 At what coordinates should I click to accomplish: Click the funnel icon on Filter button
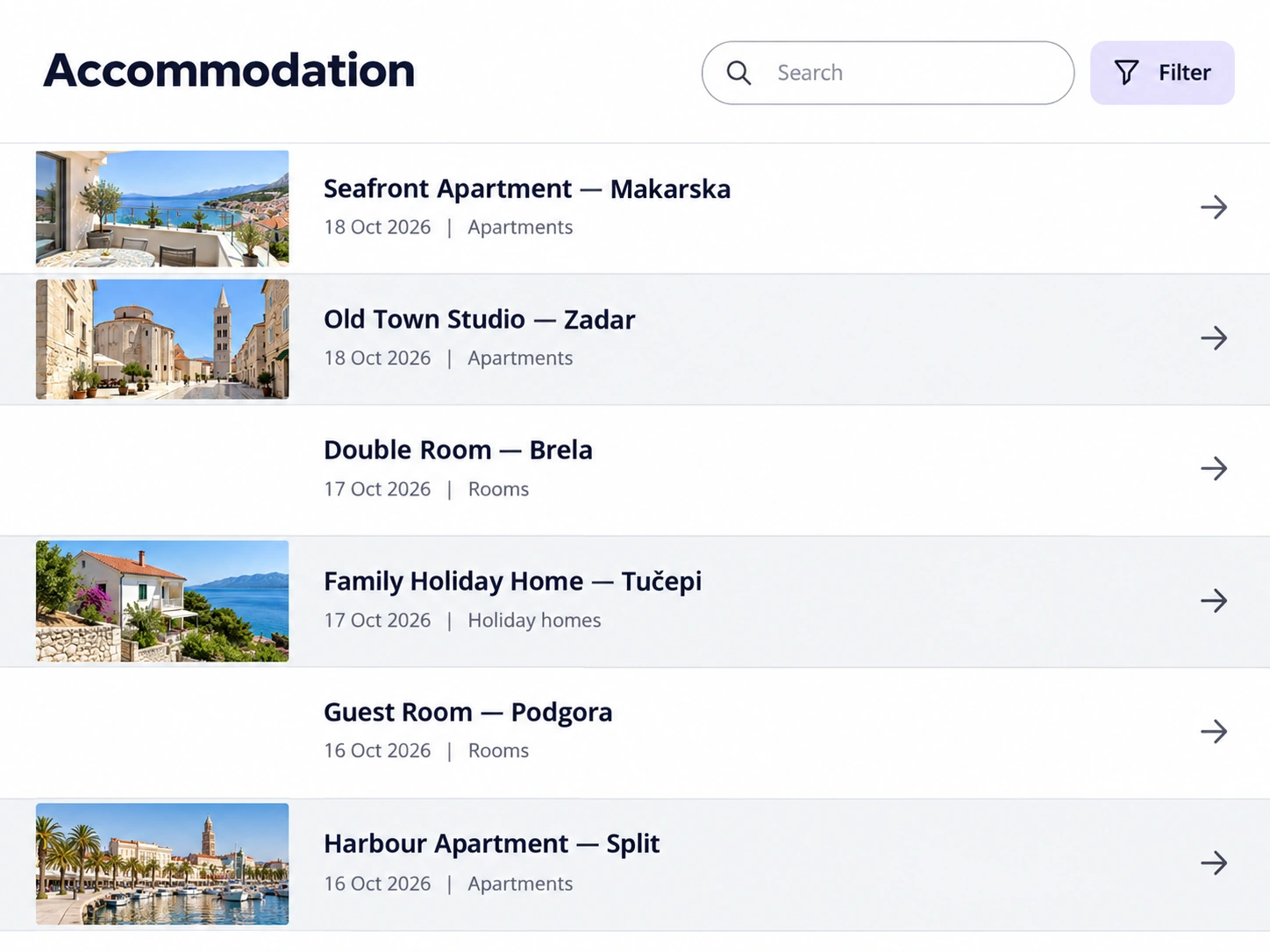(1126, 73)
